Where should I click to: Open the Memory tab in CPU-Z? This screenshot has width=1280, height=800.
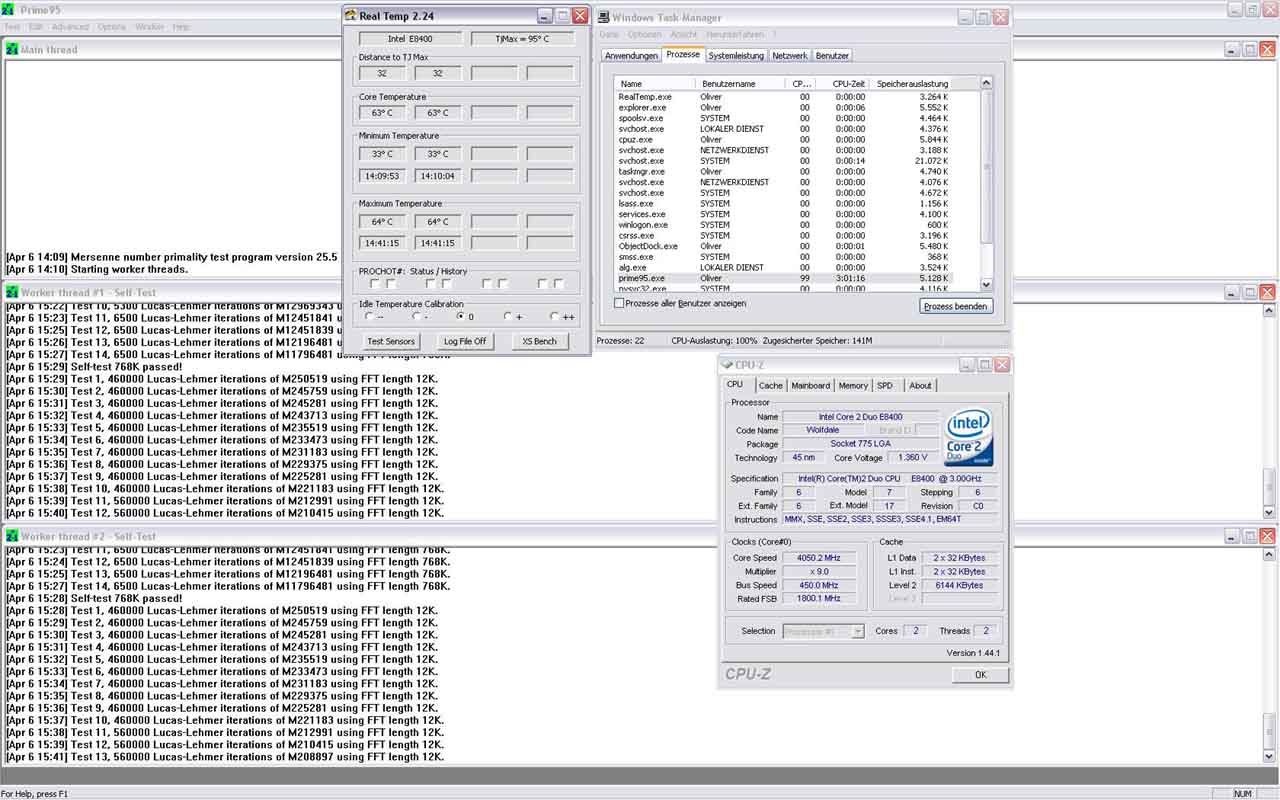[853, 386]
